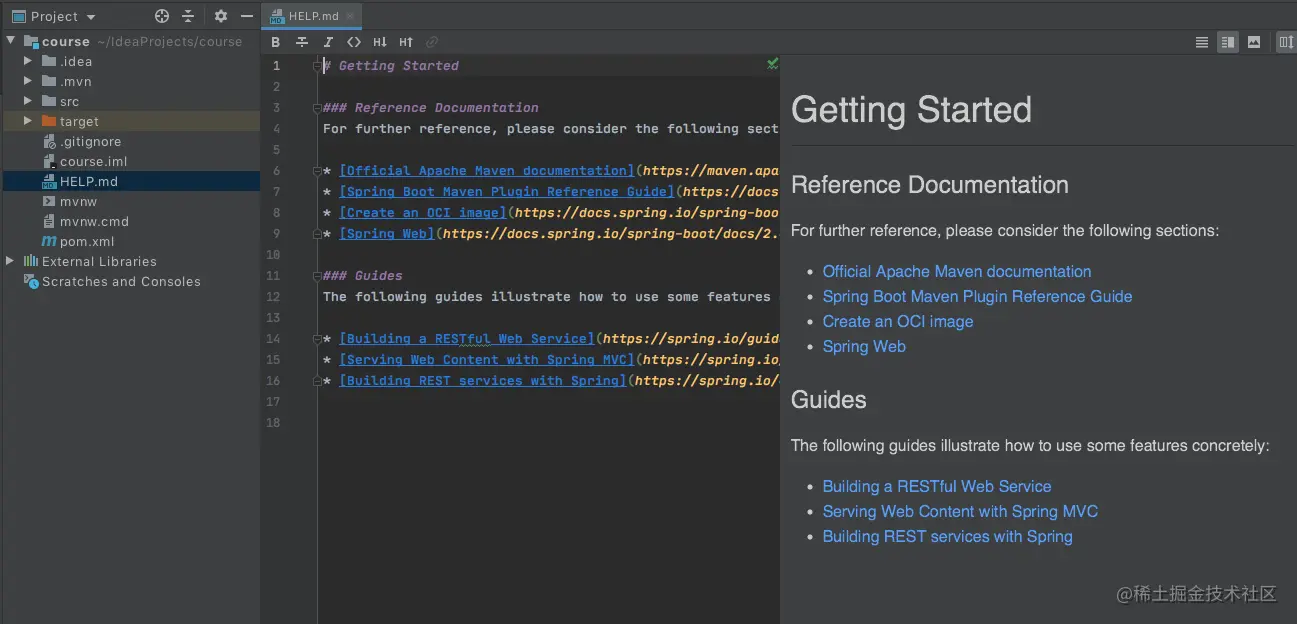Select the target folder in the tree

(x=130, y=121)
